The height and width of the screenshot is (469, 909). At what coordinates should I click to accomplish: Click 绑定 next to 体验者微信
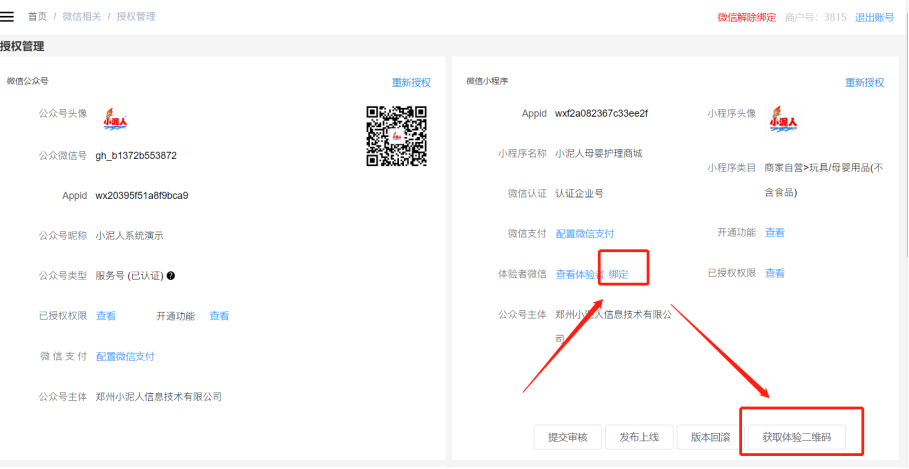(x=619, y=274)
